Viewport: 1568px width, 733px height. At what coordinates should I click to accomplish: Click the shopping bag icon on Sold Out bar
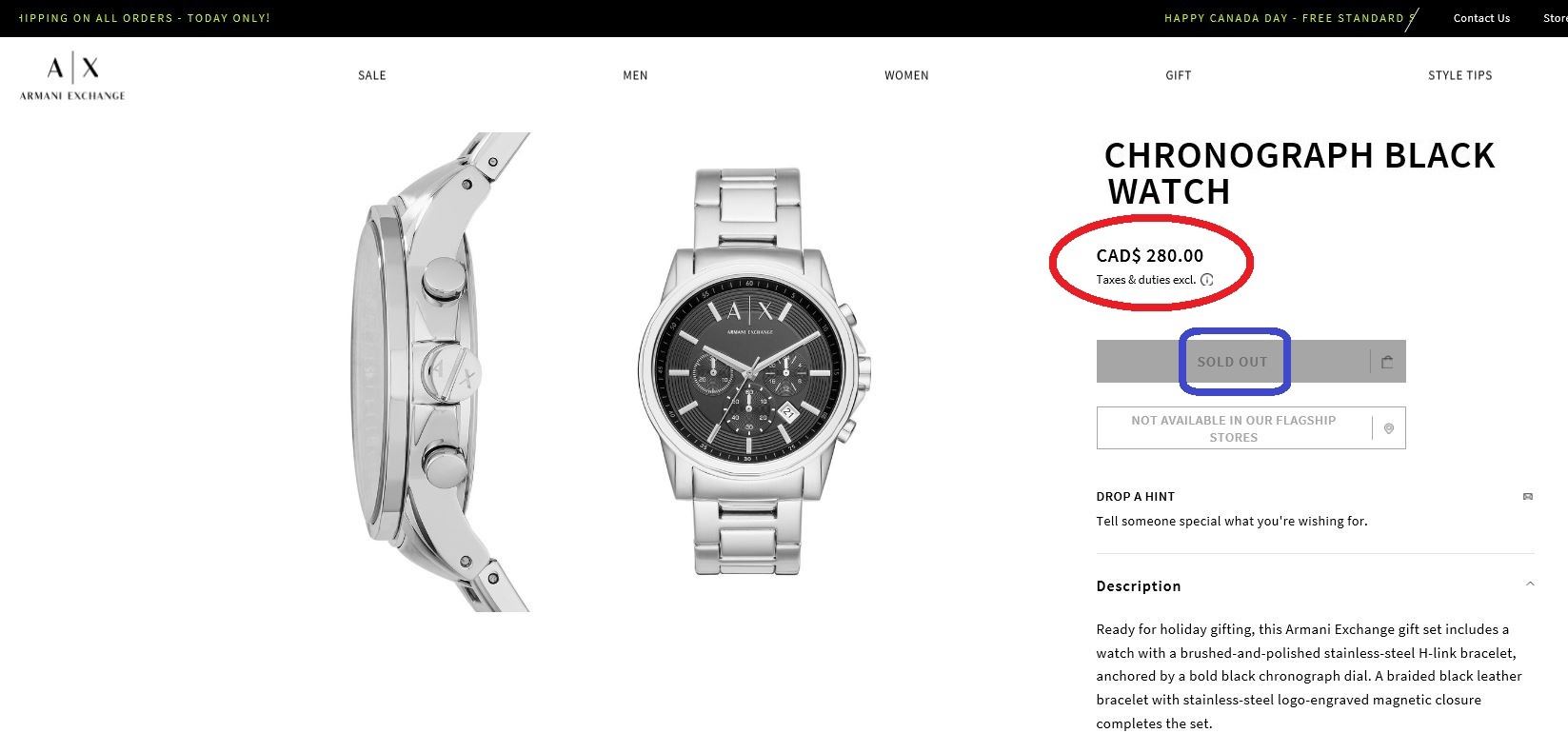tap(1387, 362)
